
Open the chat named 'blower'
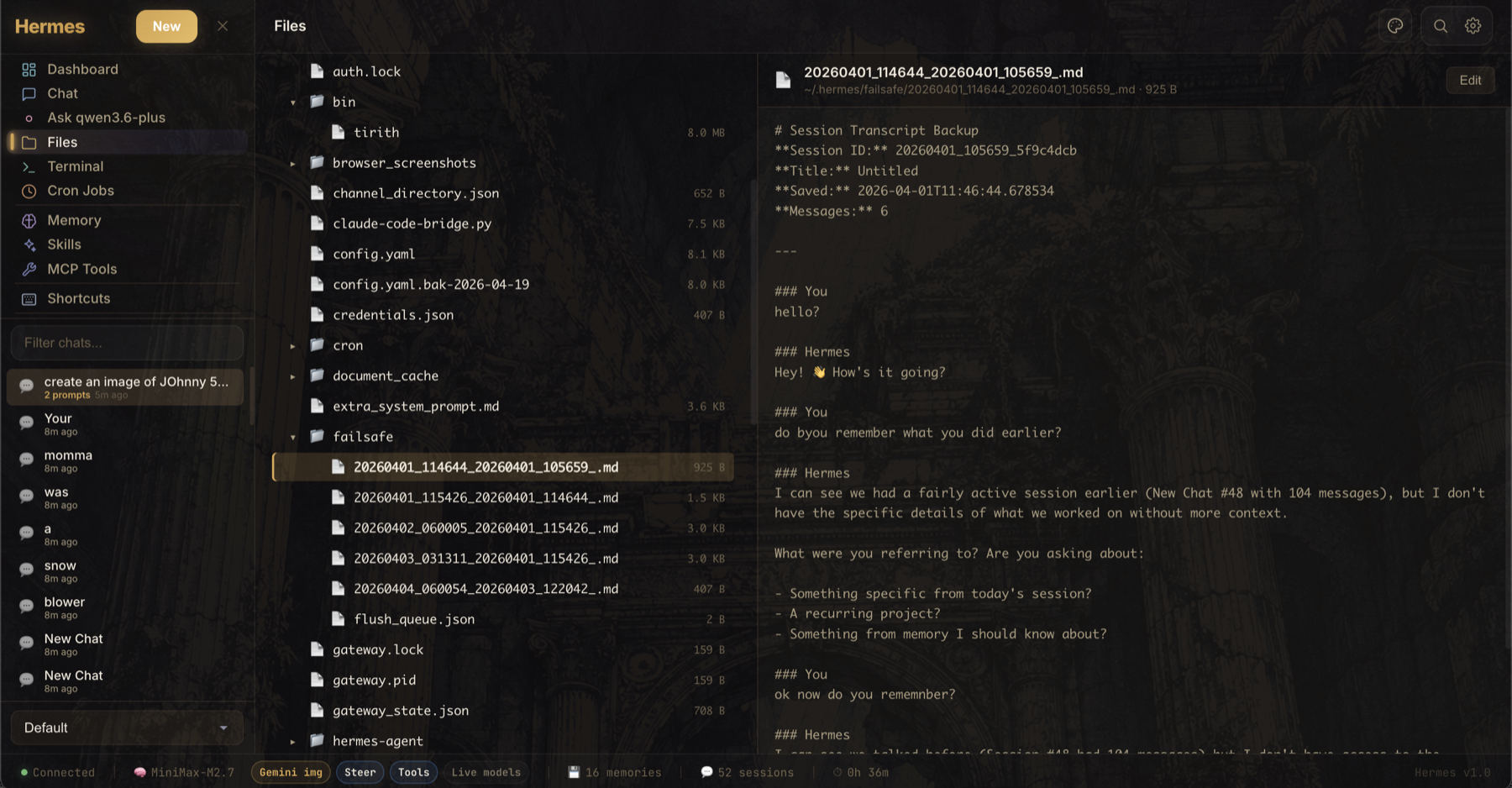point(125,607)
